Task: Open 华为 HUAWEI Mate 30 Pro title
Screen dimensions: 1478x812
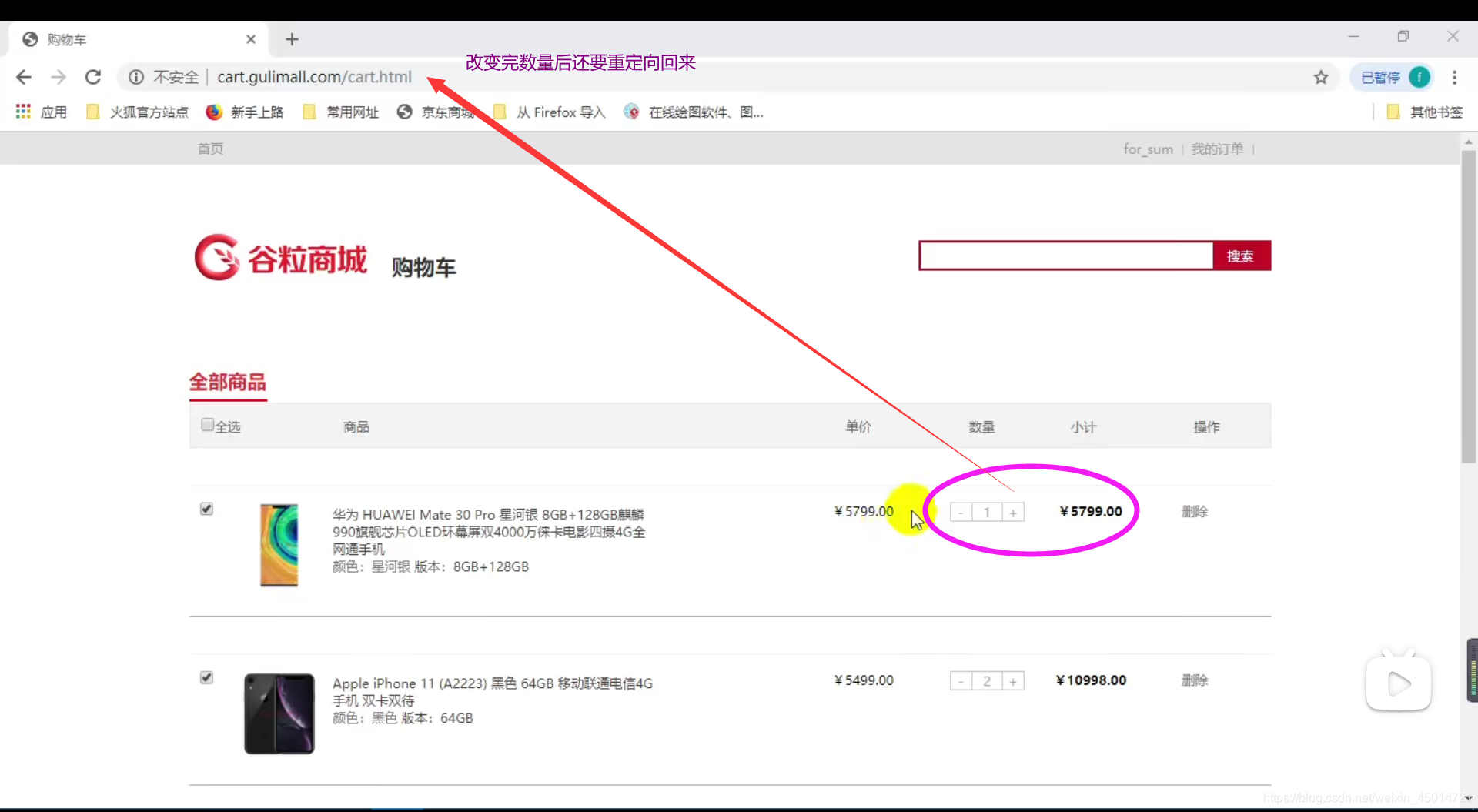Action: pyautogui.click(x=489, y=532)
